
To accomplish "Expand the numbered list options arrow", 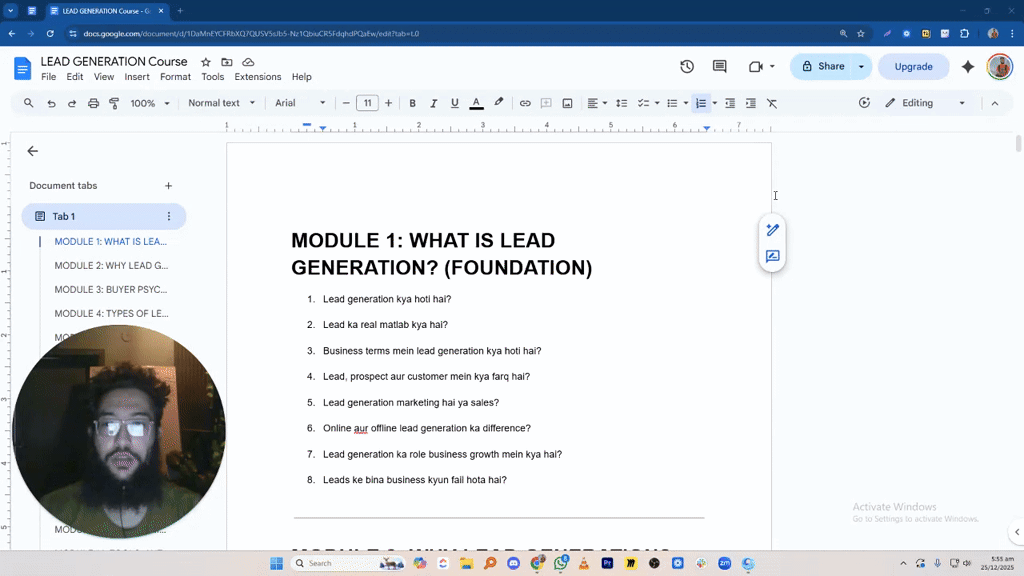I will click(714, 103).
